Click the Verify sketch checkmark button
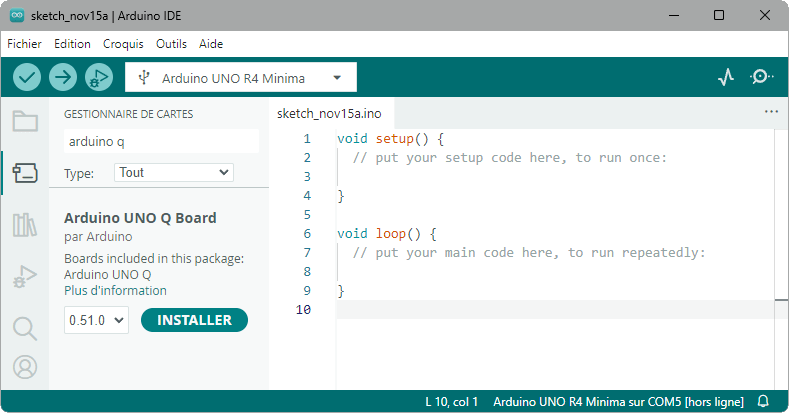This screenshot has height=413, width=789. point(27,77)
